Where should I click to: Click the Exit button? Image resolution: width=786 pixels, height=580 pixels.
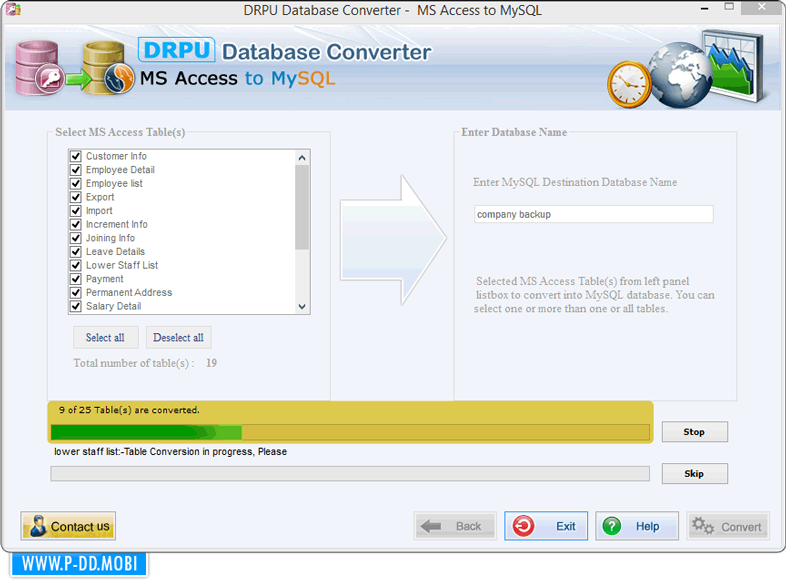point(546,526)
